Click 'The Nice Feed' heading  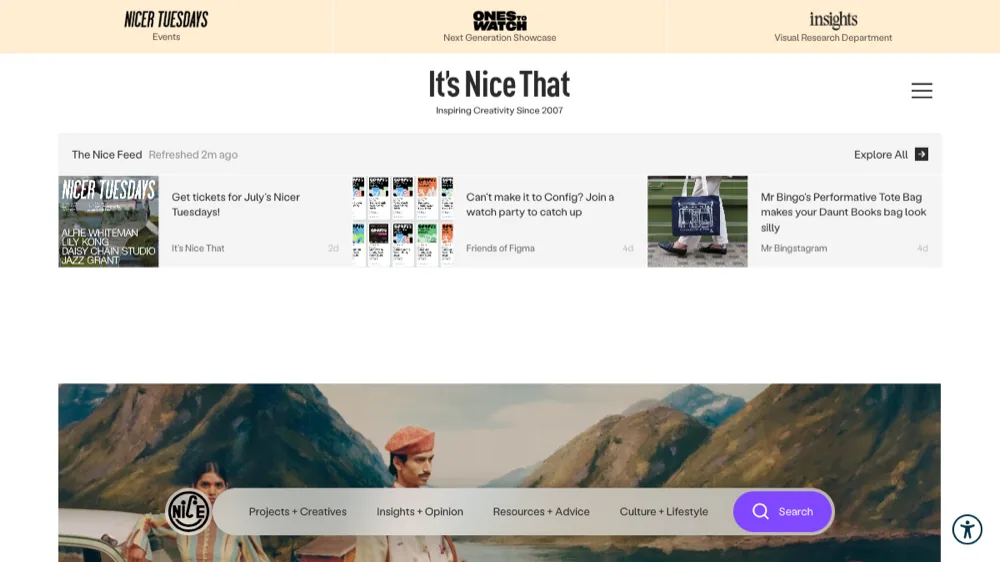[x=107, y=154]
